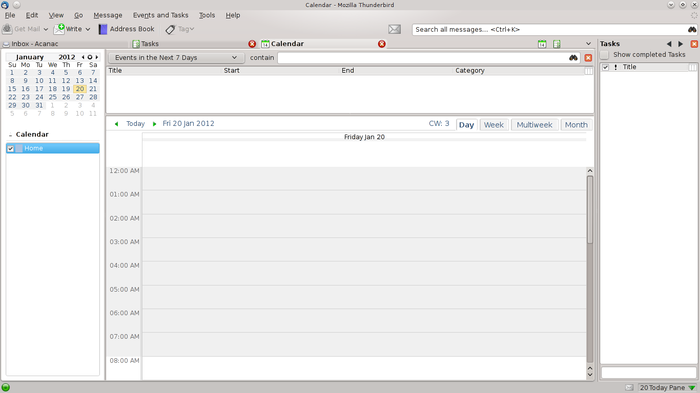Viewport: 700px width, 393px height.
Task: Sort events by Start column header
Action: [232, 71]
